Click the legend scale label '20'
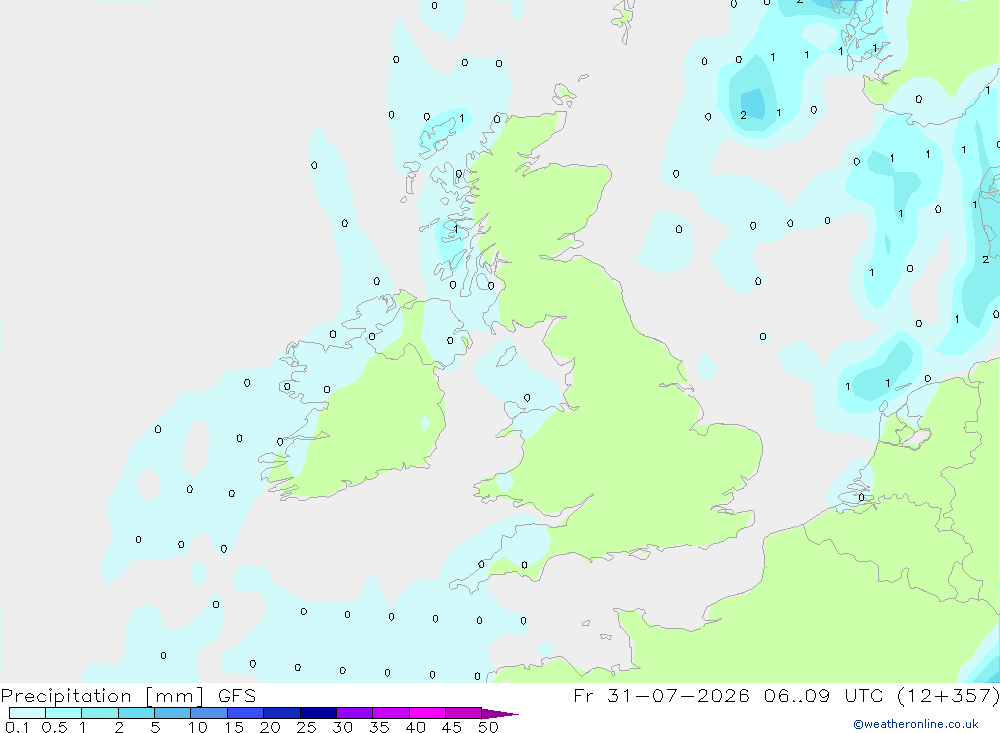Viewport: 1000px width, 733px height. point(270,727)
